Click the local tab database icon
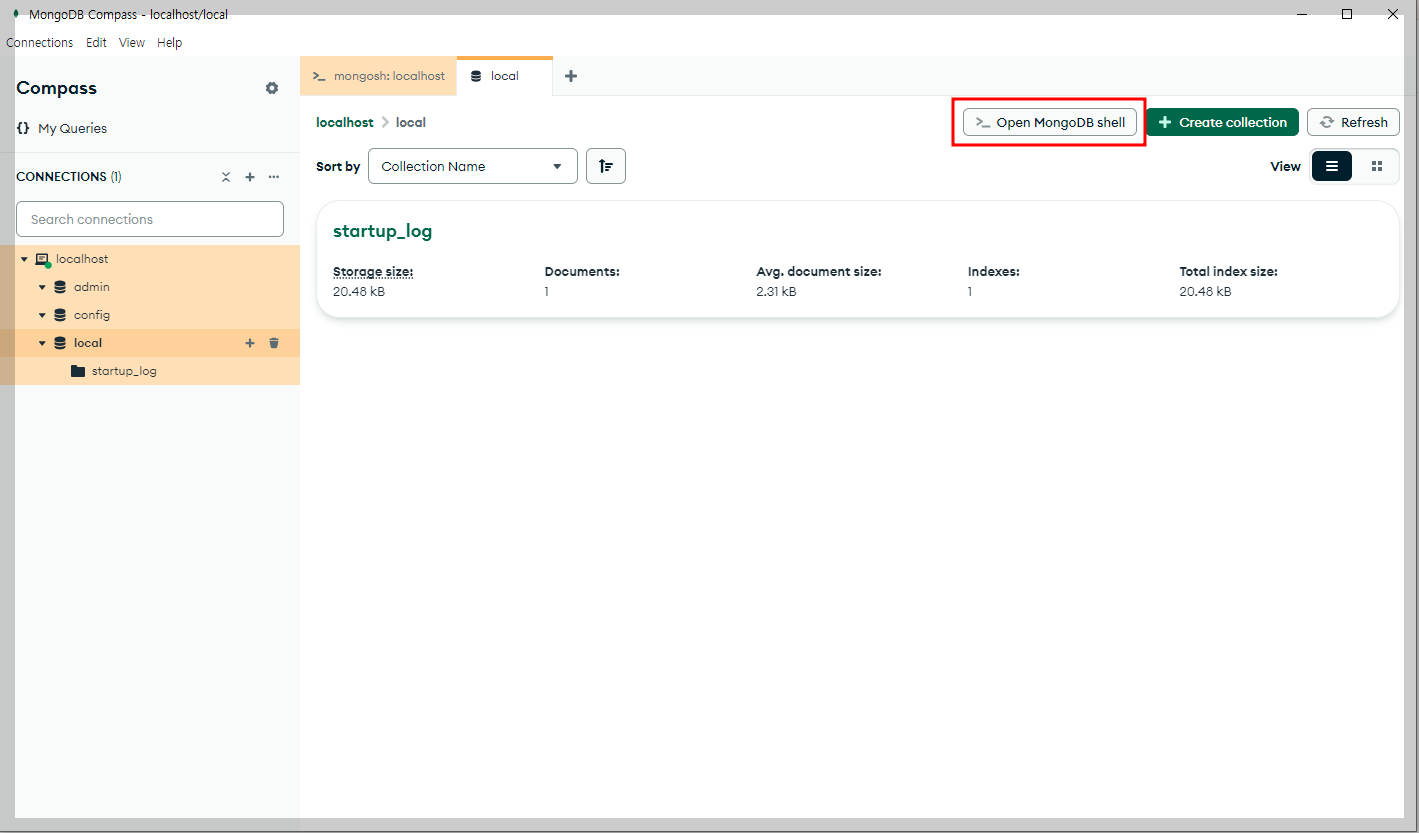 (476, 76)
